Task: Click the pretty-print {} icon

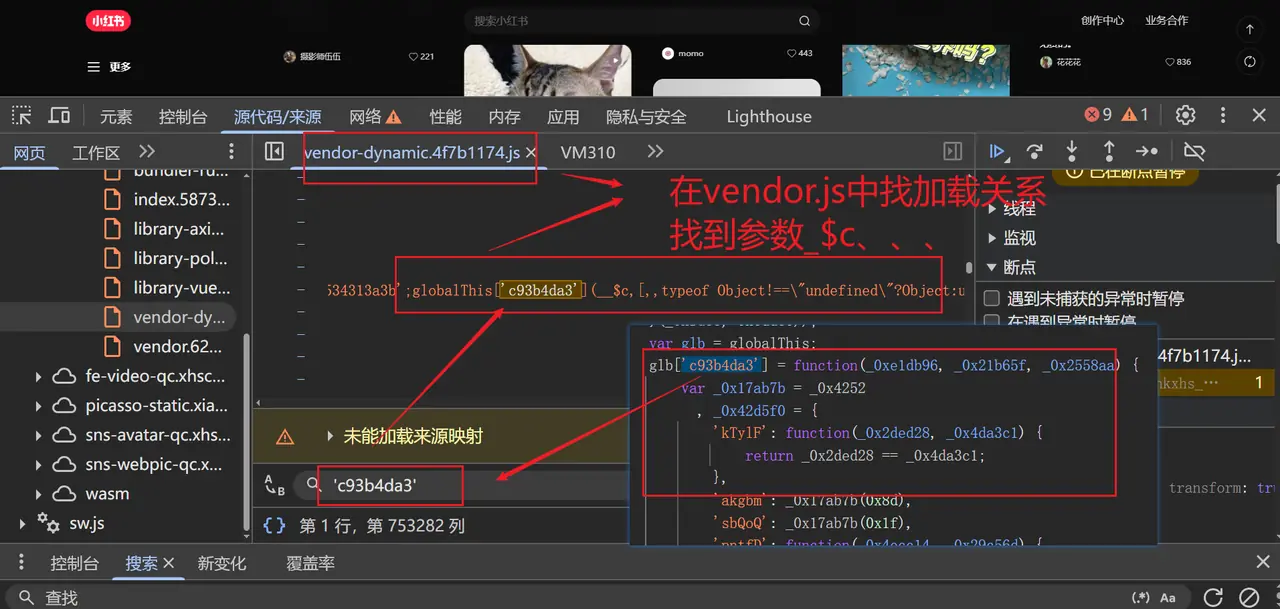Action: coord(273,525)
